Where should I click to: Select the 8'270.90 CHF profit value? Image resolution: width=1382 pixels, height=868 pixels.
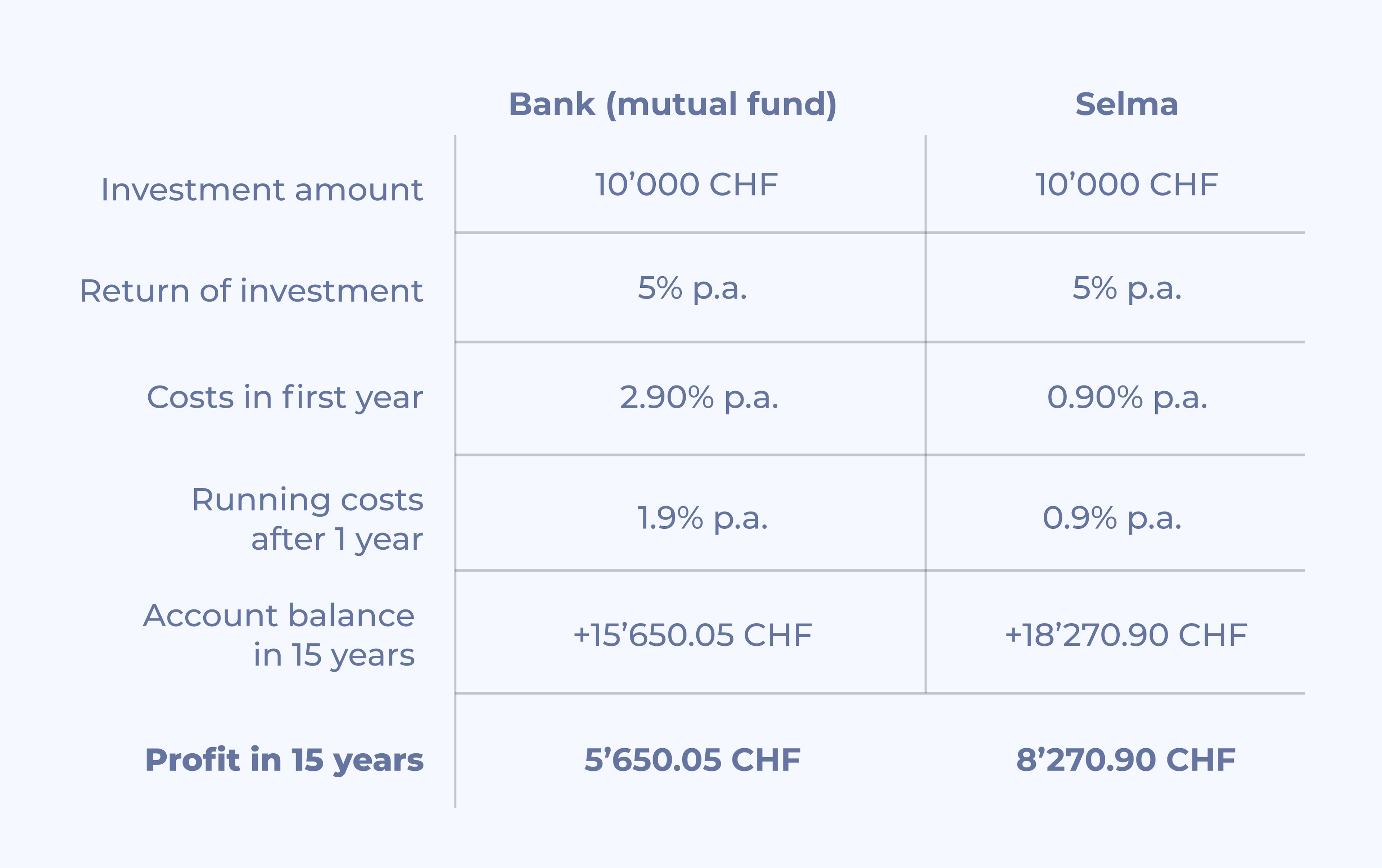1126,760
